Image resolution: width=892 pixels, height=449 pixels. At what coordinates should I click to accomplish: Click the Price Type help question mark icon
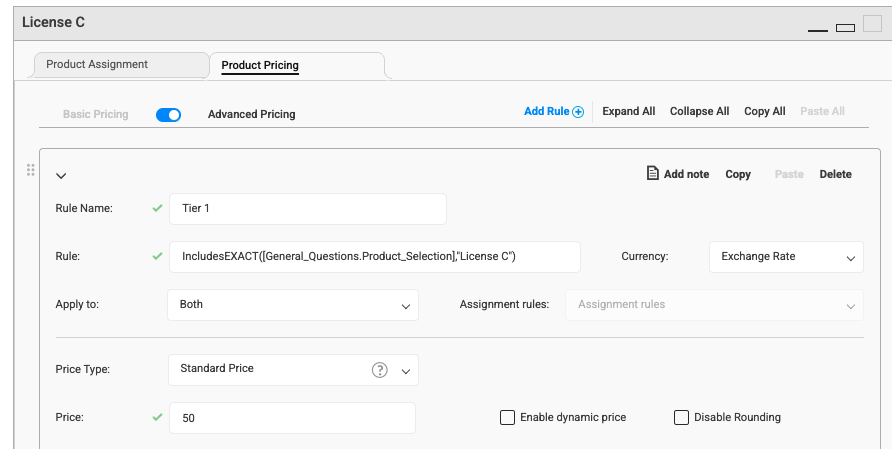point(379,370)
